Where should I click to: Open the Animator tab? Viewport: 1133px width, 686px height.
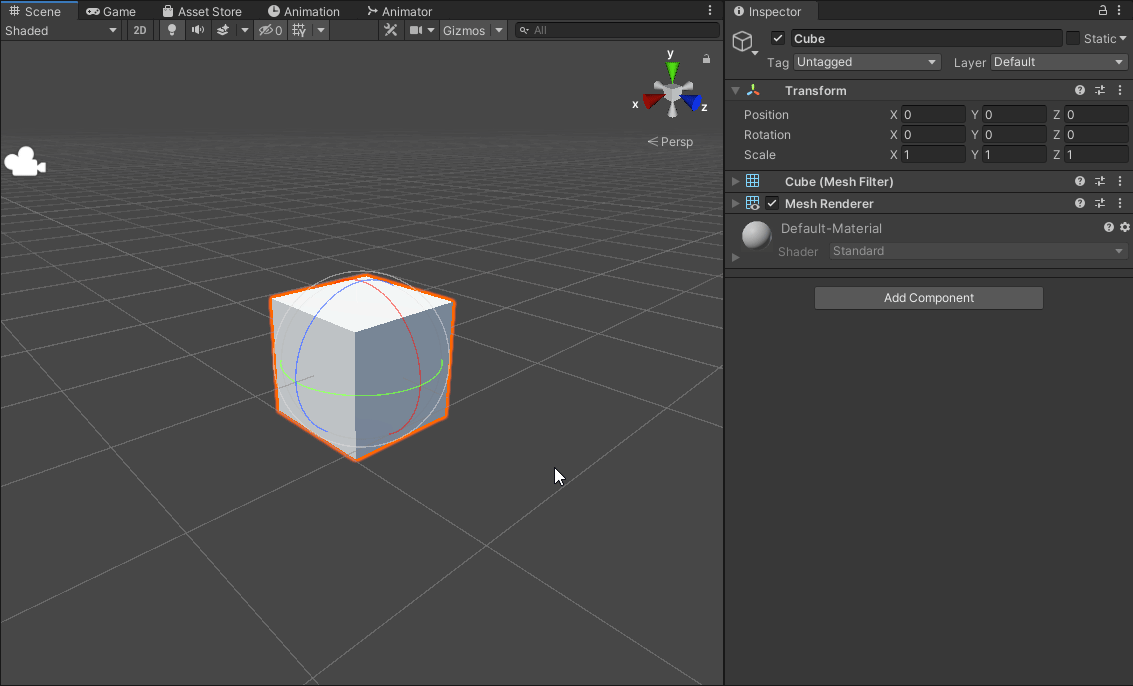coord(399,11)
